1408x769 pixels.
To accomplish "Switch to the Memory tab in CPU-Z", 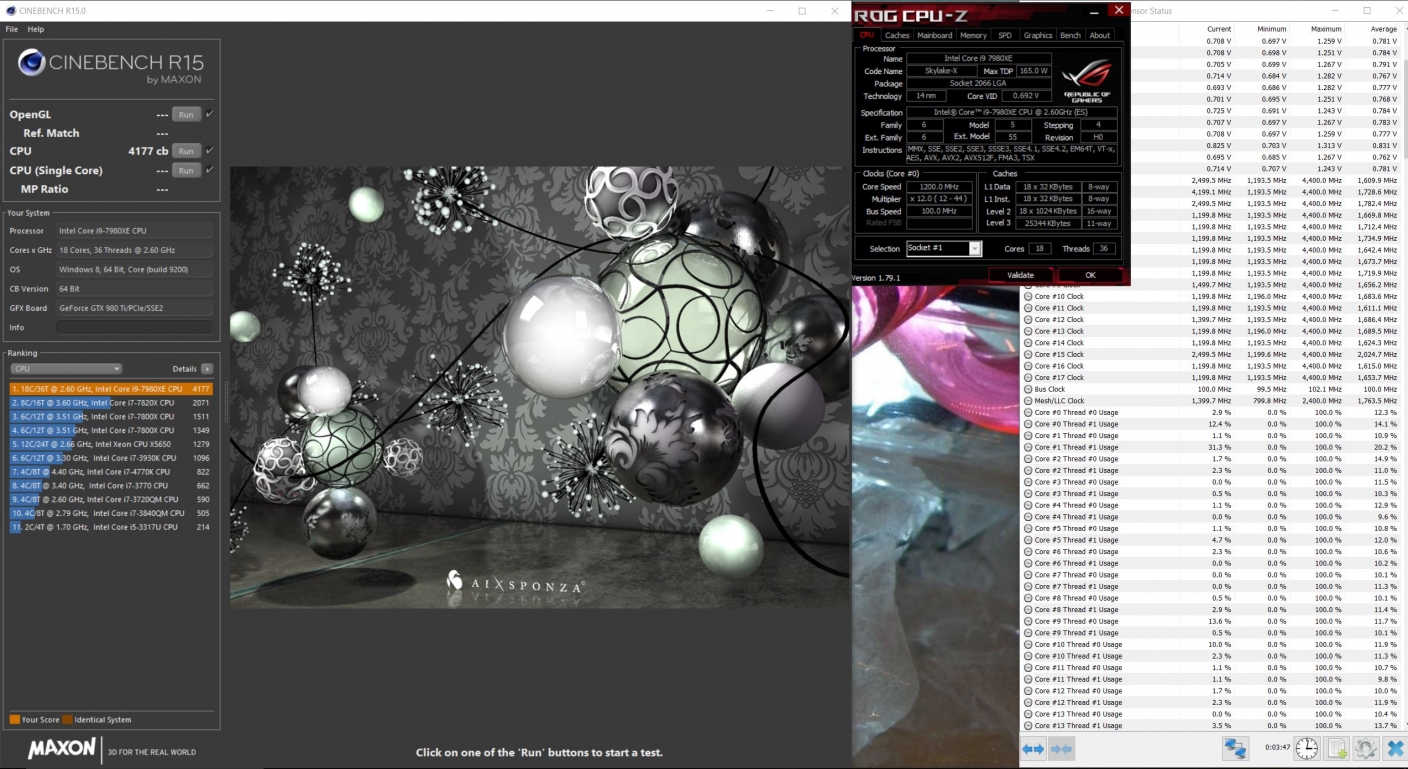I will coord(973,35).
